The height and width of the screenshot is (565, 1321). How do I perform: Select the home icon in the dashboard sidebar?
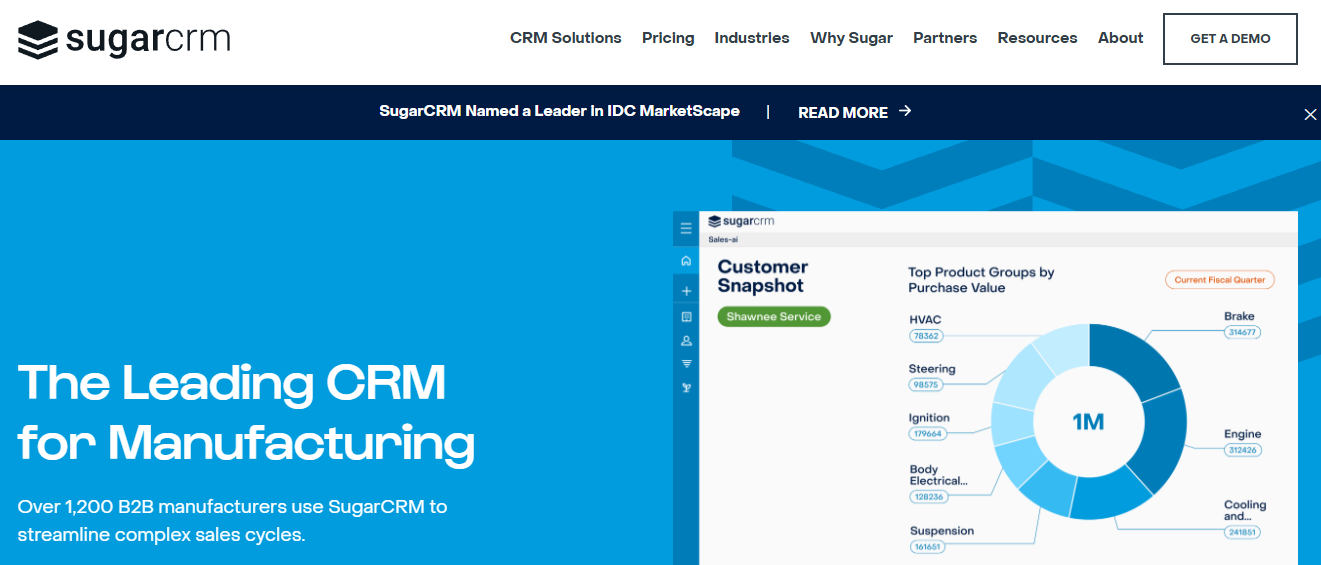686,261
